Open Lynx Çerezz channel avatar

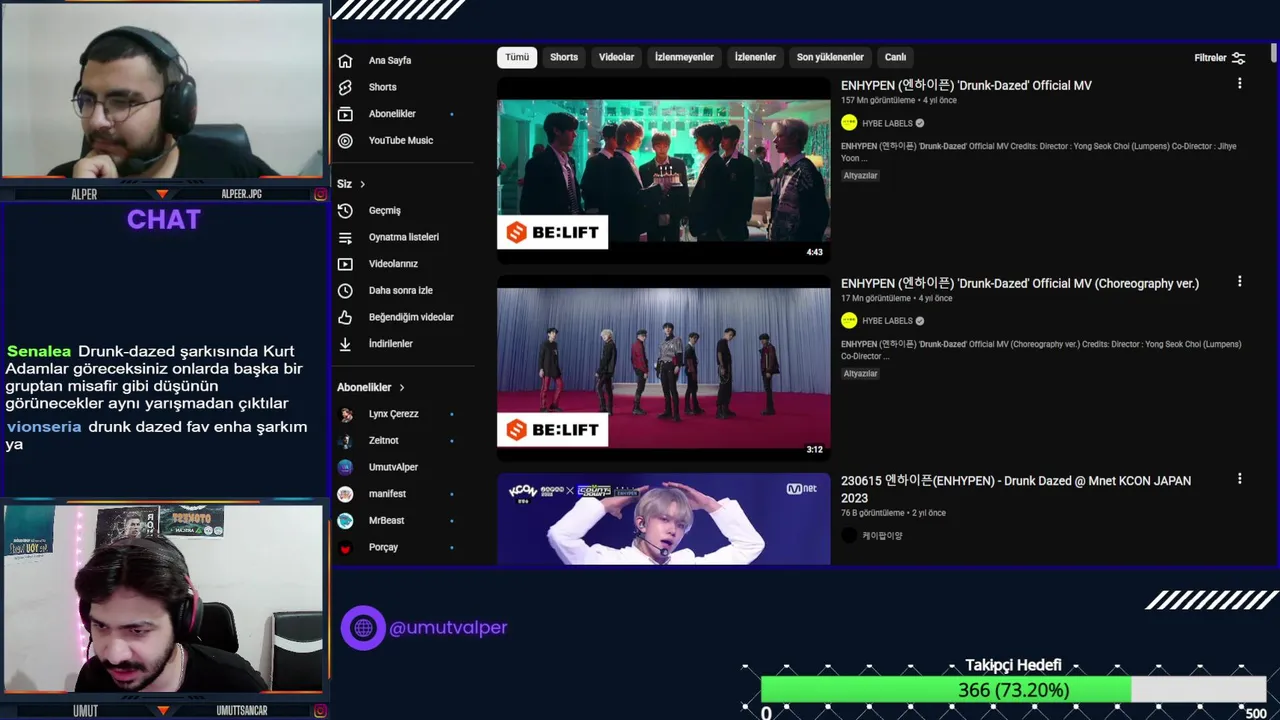click(345, 414)
